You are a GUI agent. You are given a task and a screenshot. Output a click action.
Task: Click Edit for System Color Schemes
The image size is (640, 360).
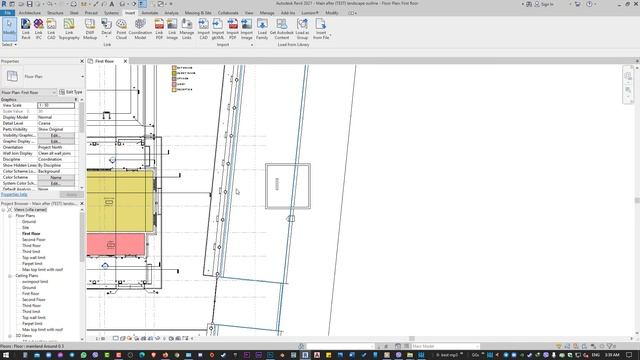pos(56,183)
